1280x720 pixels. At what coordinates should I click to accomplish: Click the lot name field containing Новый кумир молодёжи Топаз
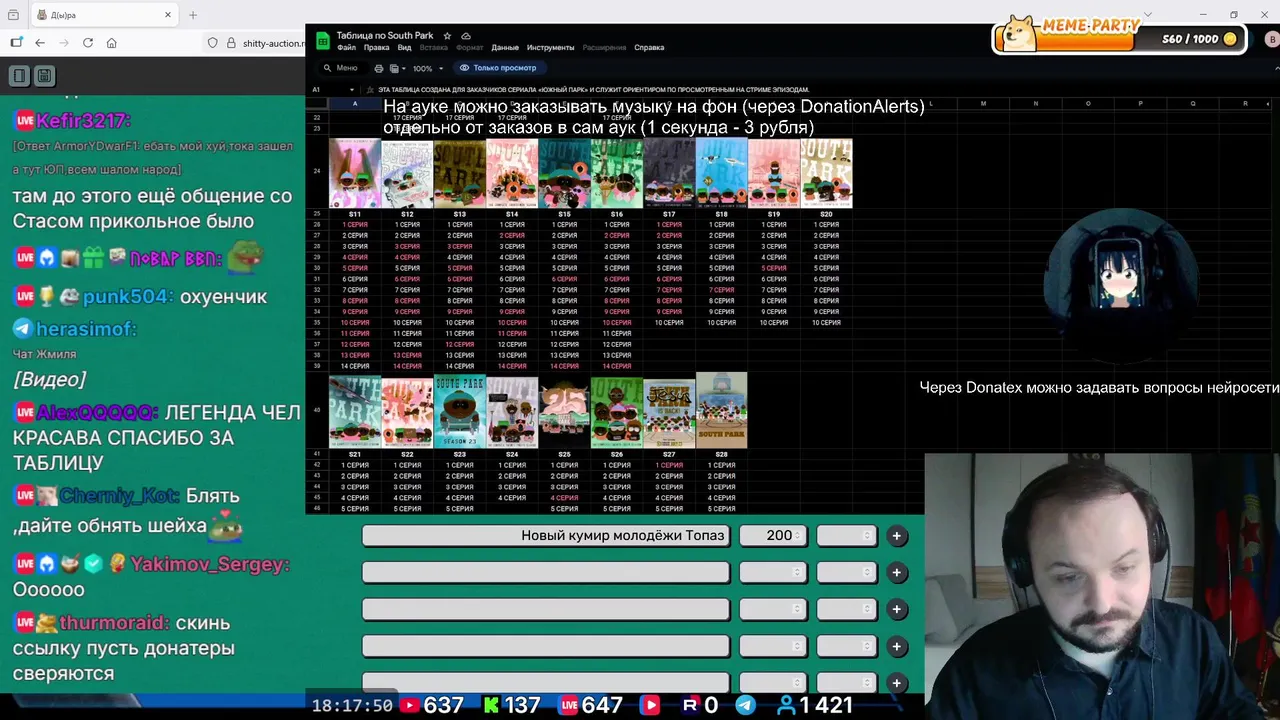pyautogui.click(x=546, y=536)
